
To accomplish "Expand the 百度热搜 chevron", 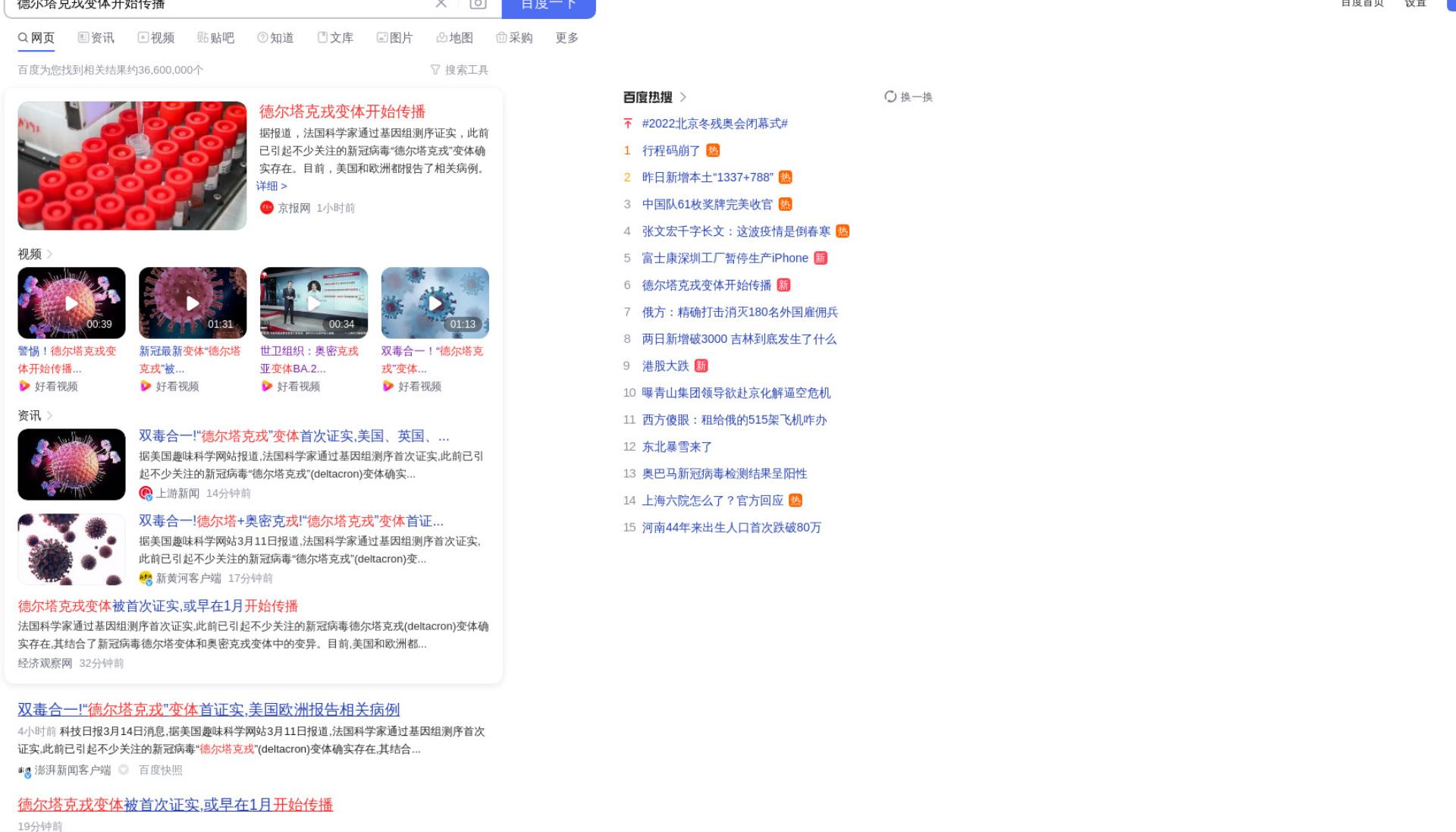I will point(683,97).
